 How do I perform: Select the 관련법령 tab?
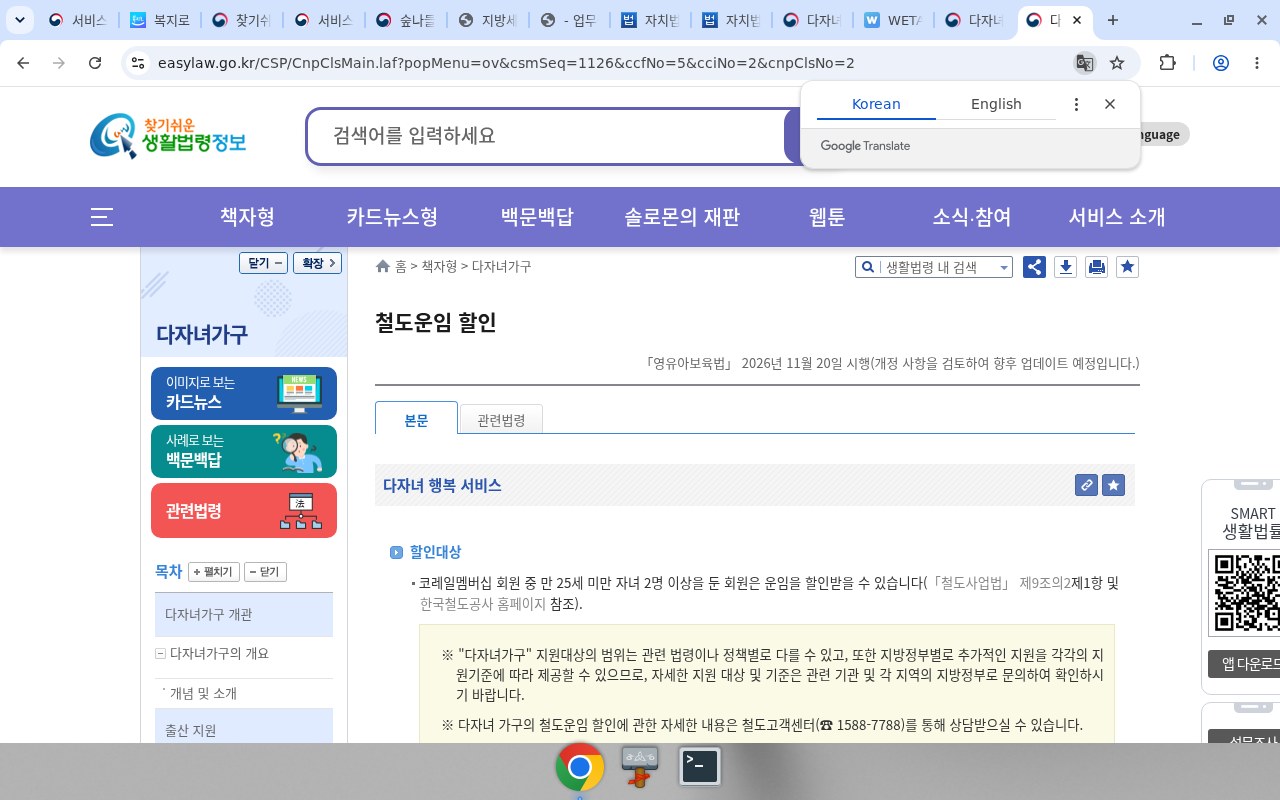501,420
